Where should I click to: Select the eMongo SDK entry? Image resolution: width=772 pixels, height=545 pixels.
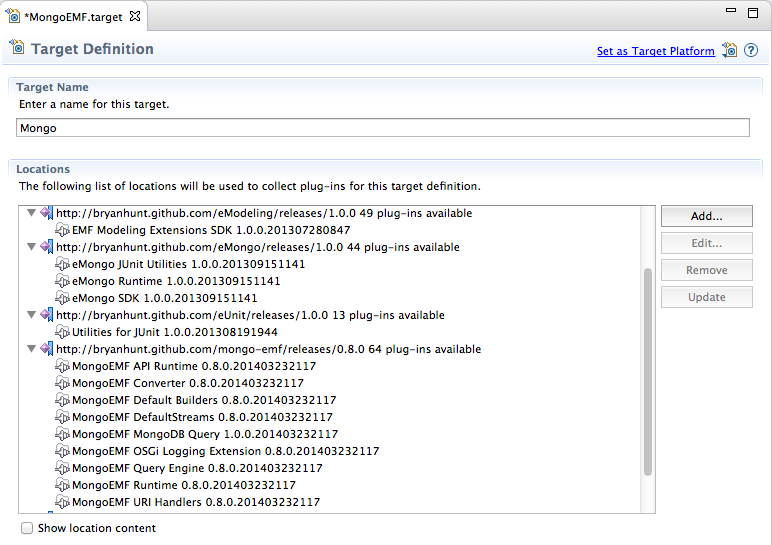click(164, 298)
